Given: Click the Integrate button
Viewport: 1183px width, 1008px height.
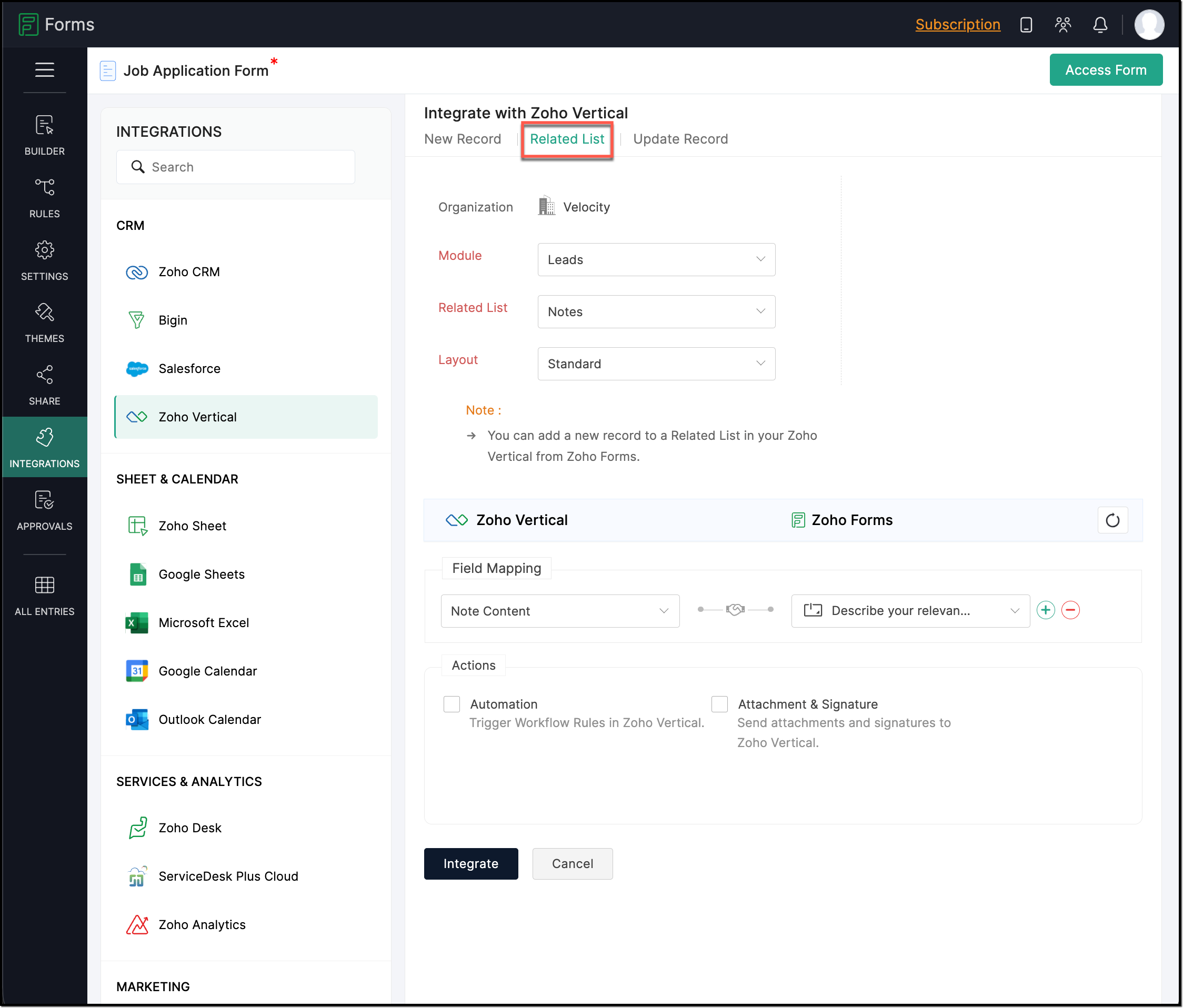Looking at the screenshot, I should point(470,863).
